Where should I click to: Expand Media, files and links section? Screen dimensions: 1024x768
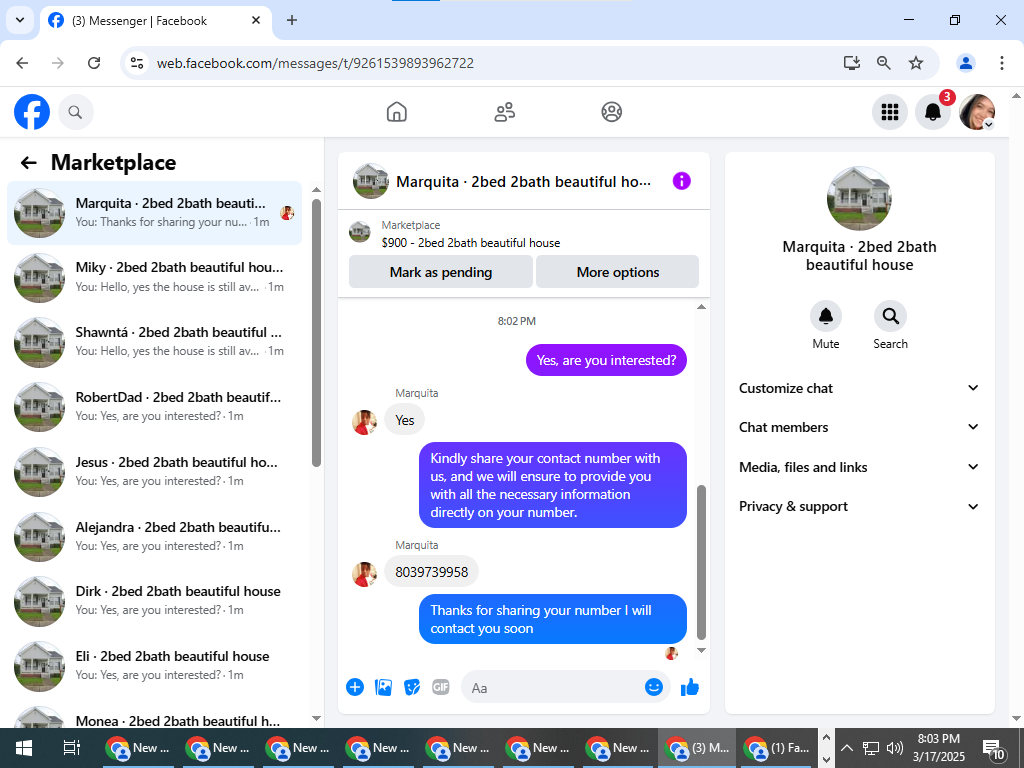(x=859, y=467)
